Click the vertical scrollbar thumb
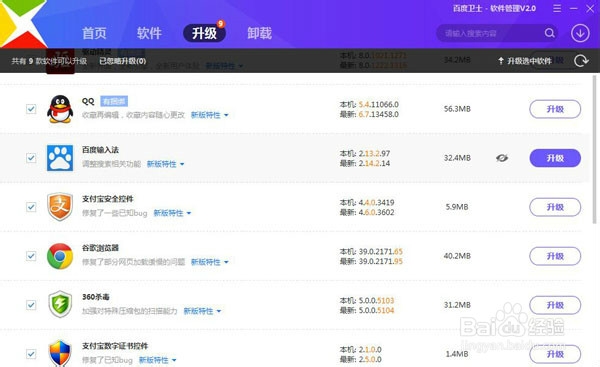The height and width of the screenshot is (367, 600). 594,149
